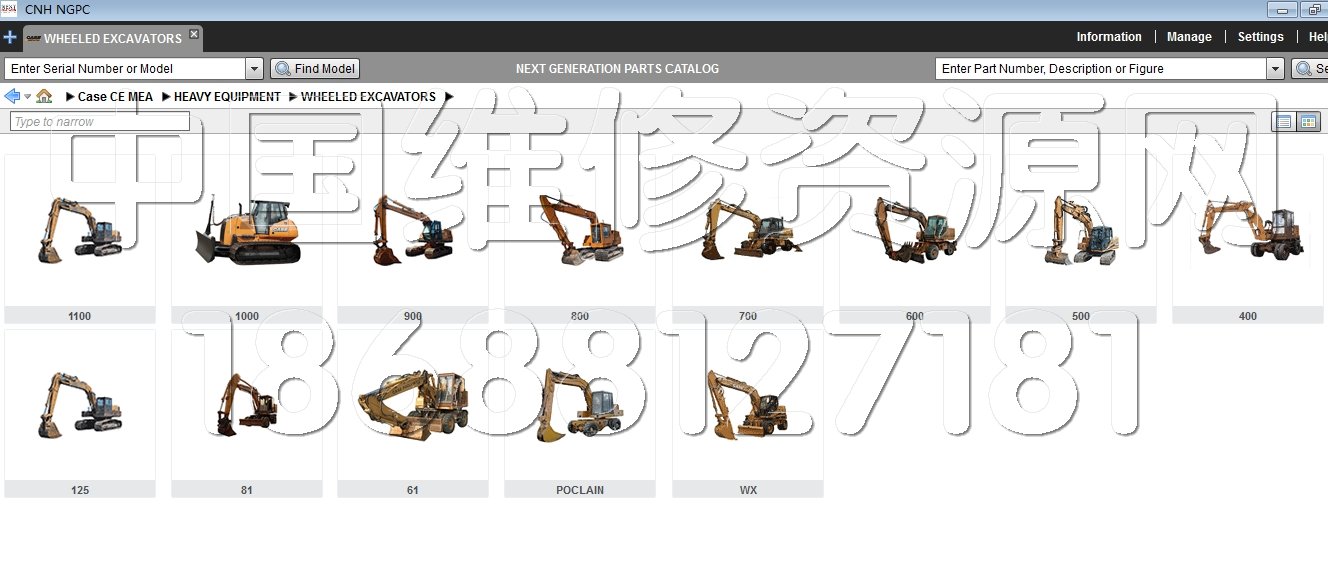Navigate to HEAVY EQUIPMENT breadcrumb

(227, 97)
